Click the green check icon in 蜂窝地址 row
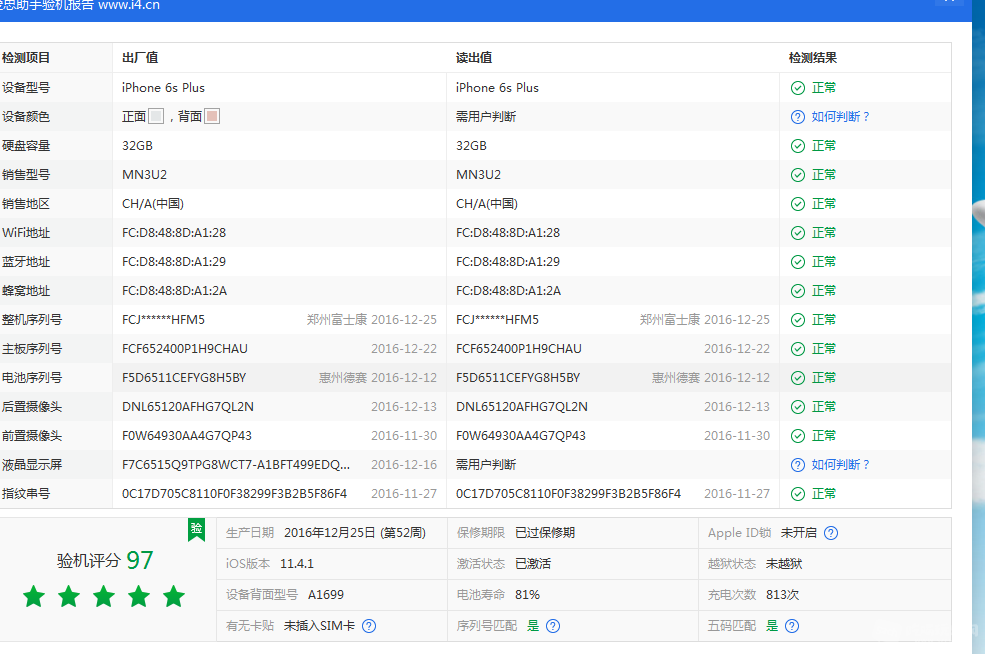The height and width of the screenshot is (654, 985). [x=798, y=291]
